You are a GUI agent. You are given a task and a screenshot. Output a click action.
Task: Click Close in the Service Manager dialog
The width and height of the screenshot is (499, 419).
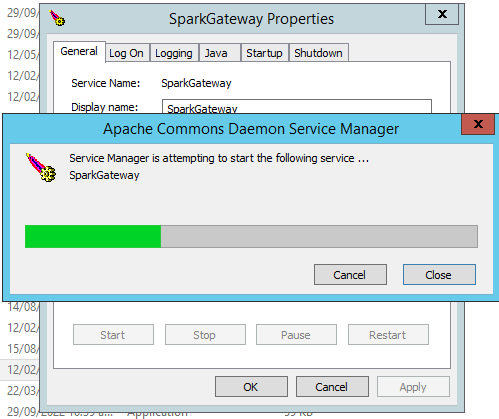click(439, 275)
